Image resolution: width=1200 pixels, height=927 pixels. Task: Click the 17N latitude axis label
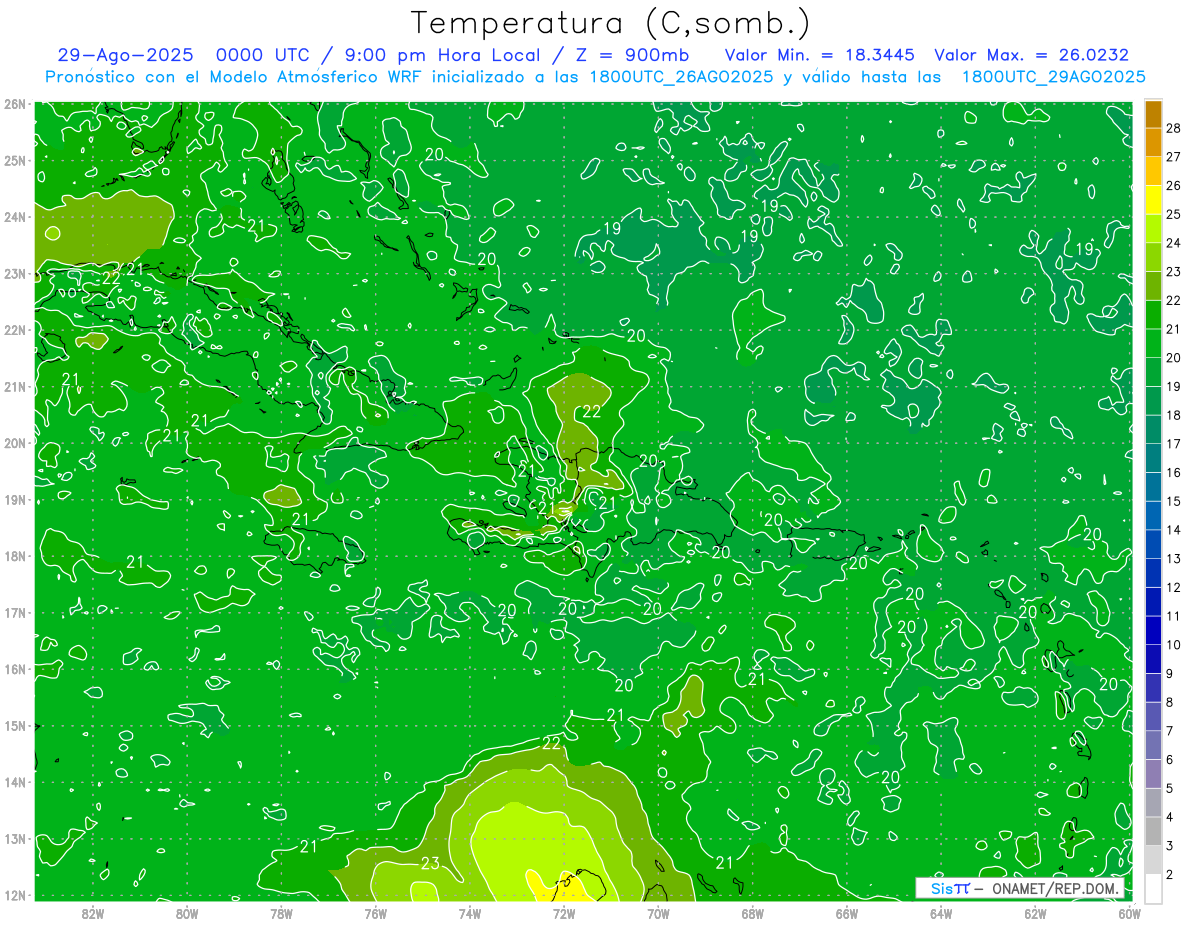15,612
